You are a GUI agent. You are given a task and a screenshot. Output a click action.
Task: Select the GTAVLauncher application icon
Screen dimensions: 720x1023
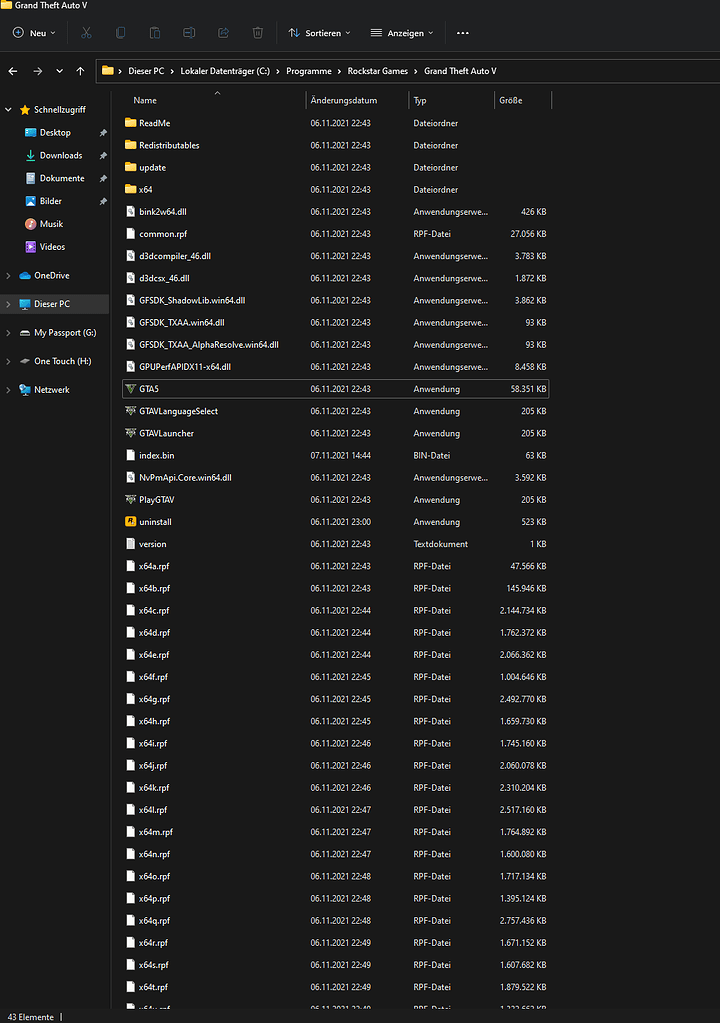(130, 433)
